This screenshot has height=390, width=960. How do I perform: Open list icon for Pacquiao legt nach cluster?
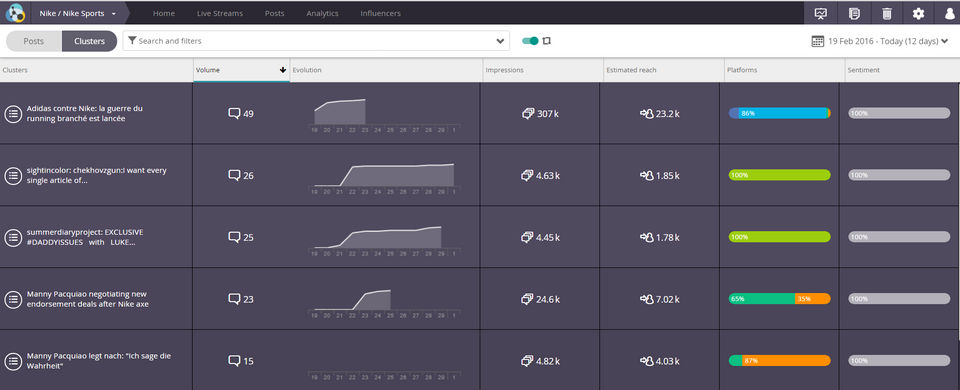13,361
